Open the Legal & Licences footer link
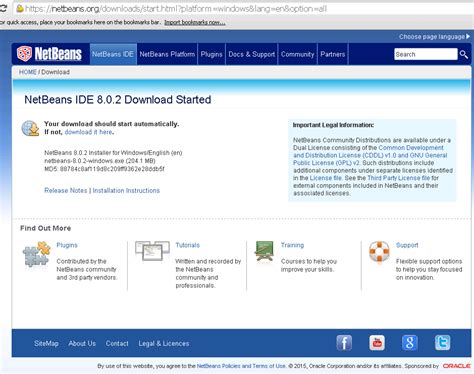This screenshot has width=474, height=374. tap(164, 343)
